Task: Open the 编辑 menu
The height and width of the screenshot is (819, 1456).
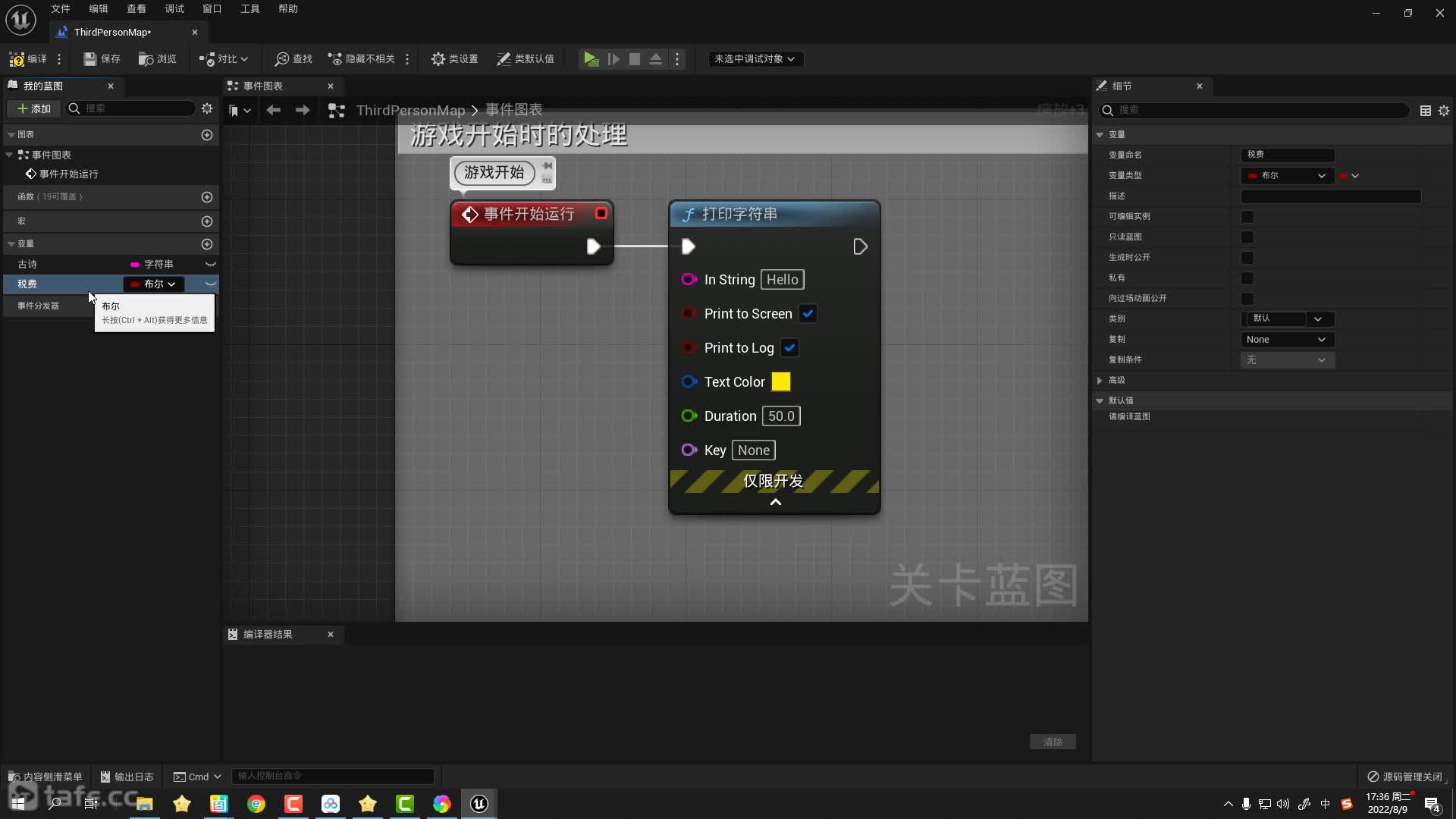Action: click(99, 9)
